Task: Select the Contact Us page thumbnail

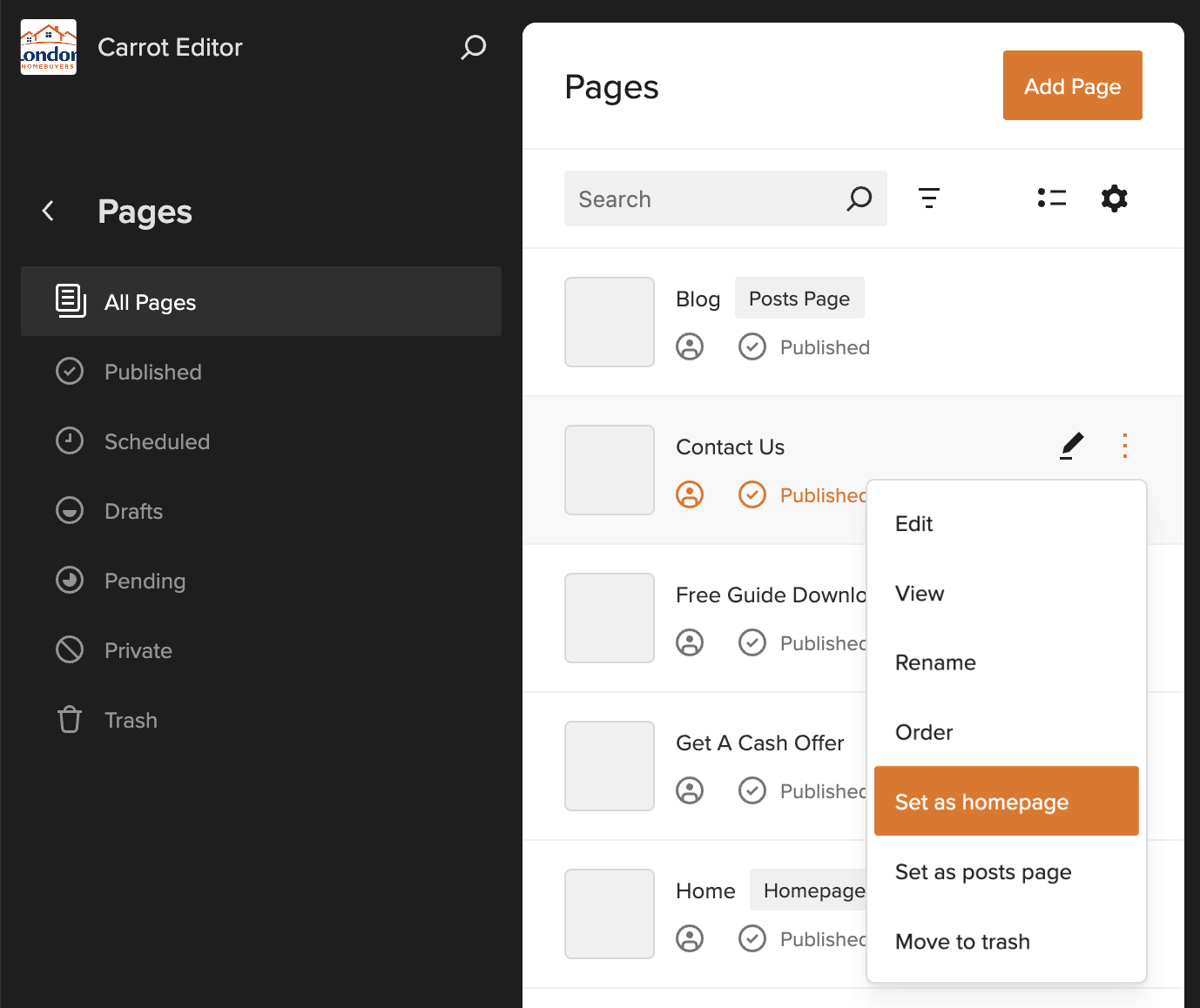Action: (610, 470)
